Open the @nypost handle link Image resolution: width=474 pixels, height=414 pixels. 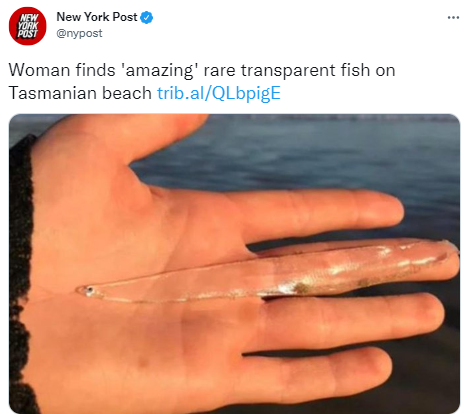point(79,33)
